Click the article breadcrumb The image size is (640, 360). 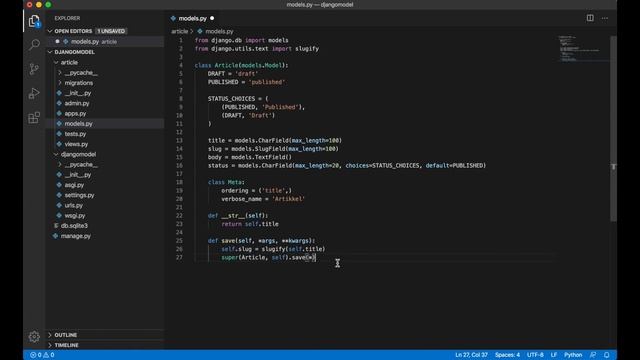180,31
